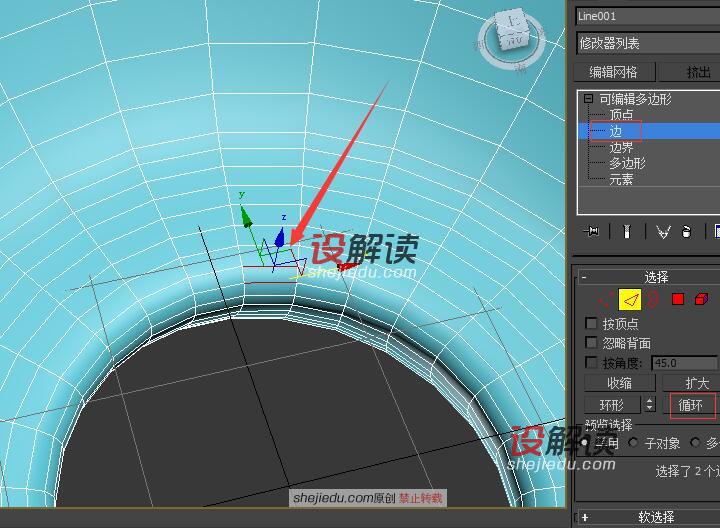Activate Border selection mode icon
This screenshot has width=720, height=528.
pyautogui.click(x=652, y=300)
